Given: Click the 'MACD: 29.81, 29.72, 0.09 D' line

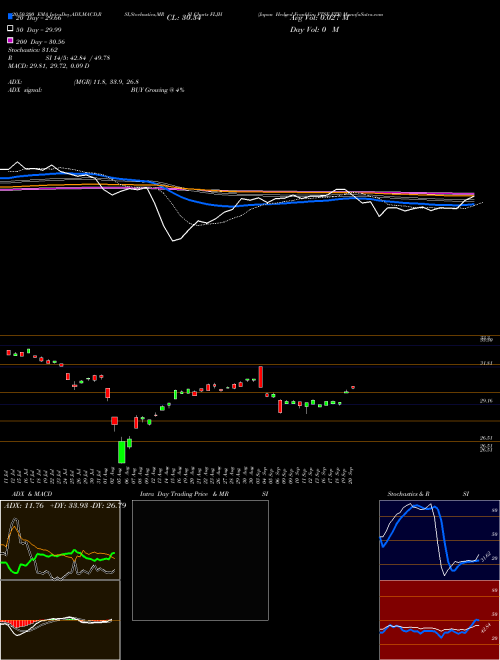Looking at the screenshot, I should (49, 66).
